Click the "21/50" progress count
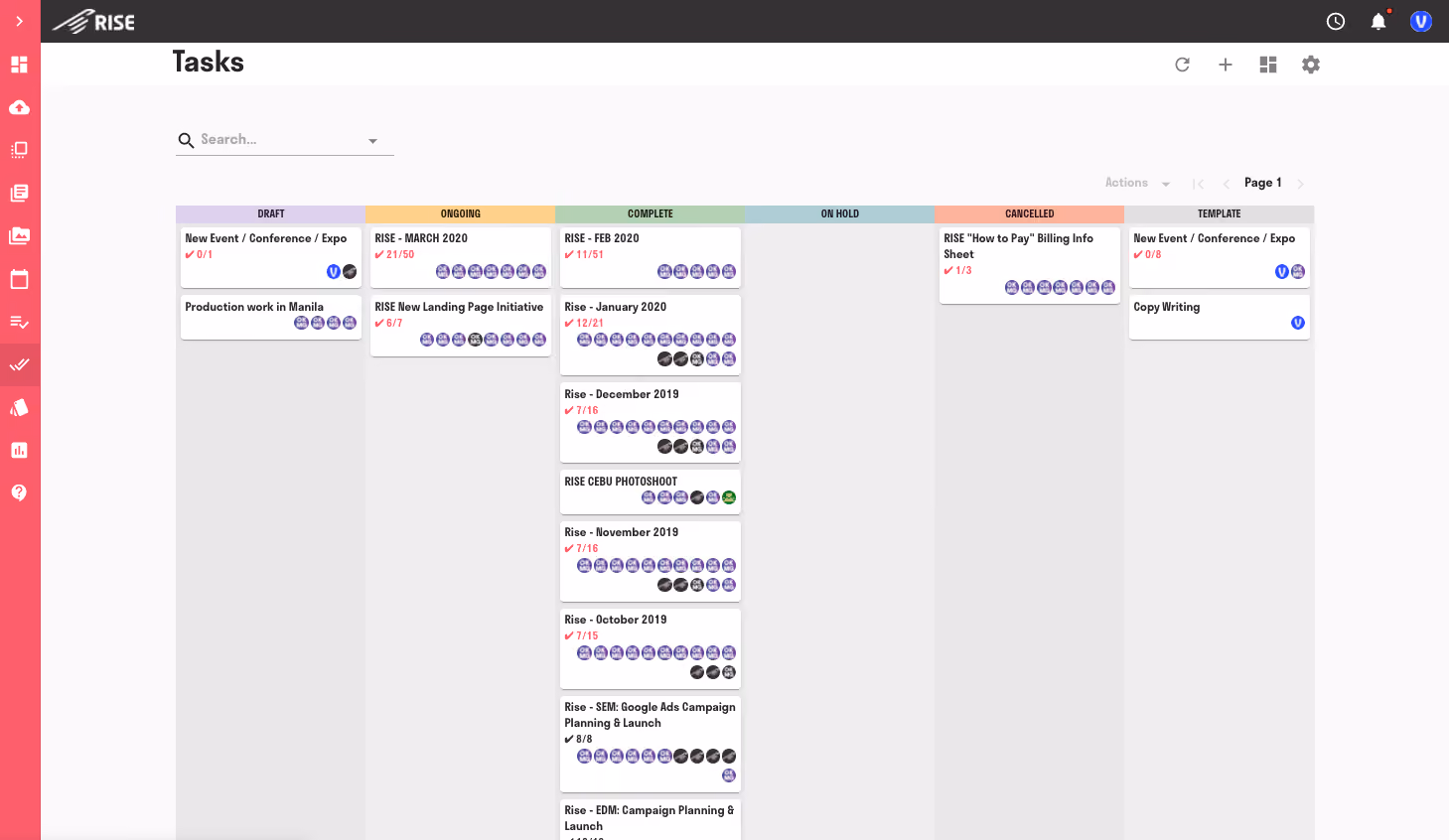Screen dimensions: 1449x840 coord(400,255)
